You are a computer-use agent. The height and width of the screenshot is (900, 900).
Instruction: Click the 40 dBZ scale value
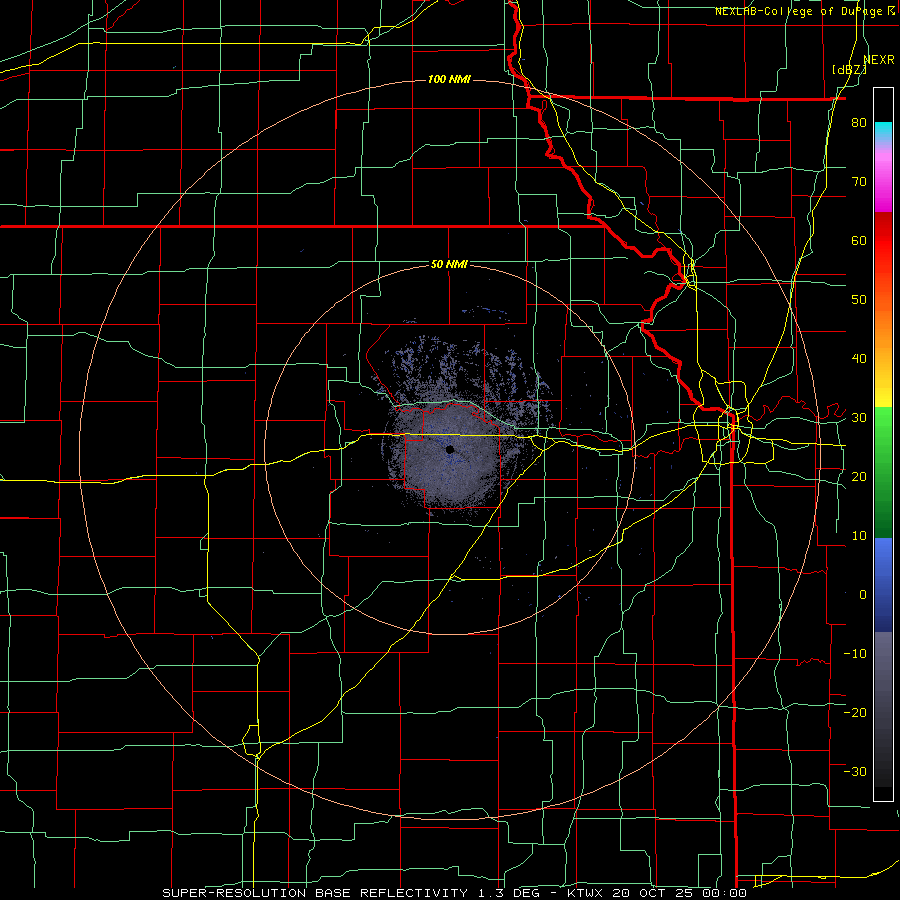859,359
